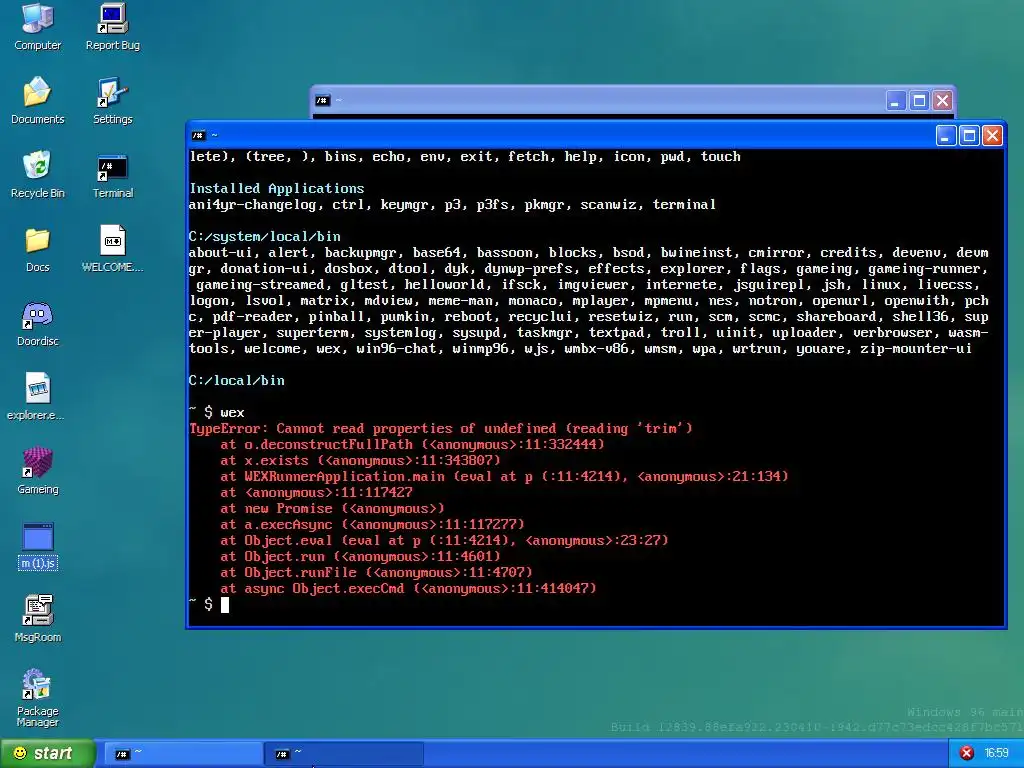
Task: Click the 'at new Promise' stack line
Action: pos(332,508)
